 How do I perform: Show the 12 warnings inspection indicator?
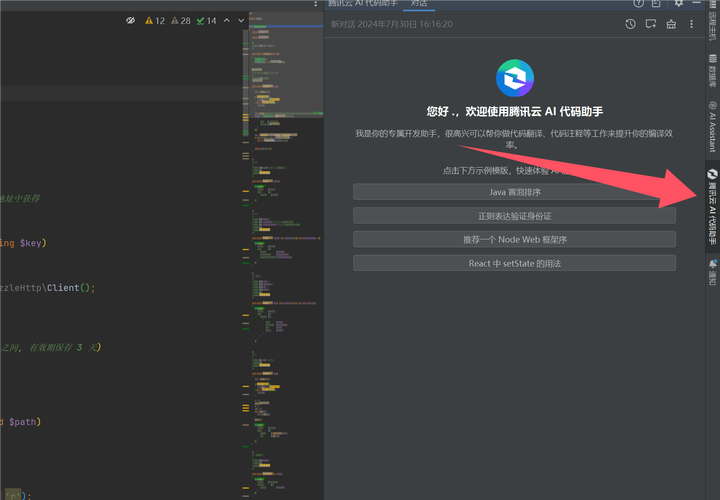(155, 21)
